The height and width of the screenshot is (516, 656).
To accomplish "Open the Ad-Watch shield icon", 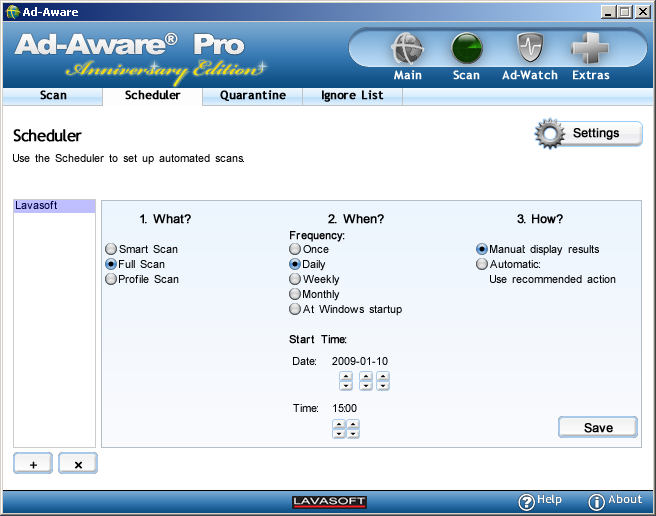I will click(530, 48).
